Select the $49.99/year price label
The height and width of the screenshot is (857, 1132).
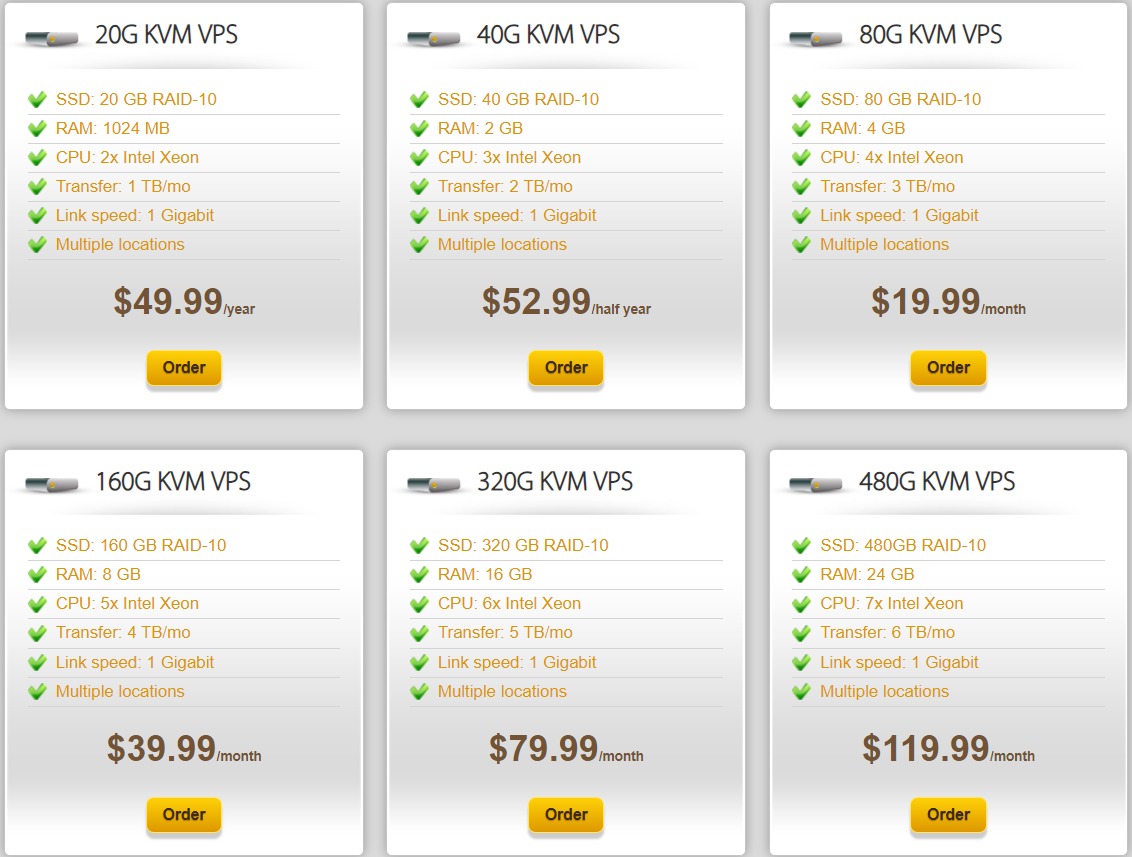point(184,303)
